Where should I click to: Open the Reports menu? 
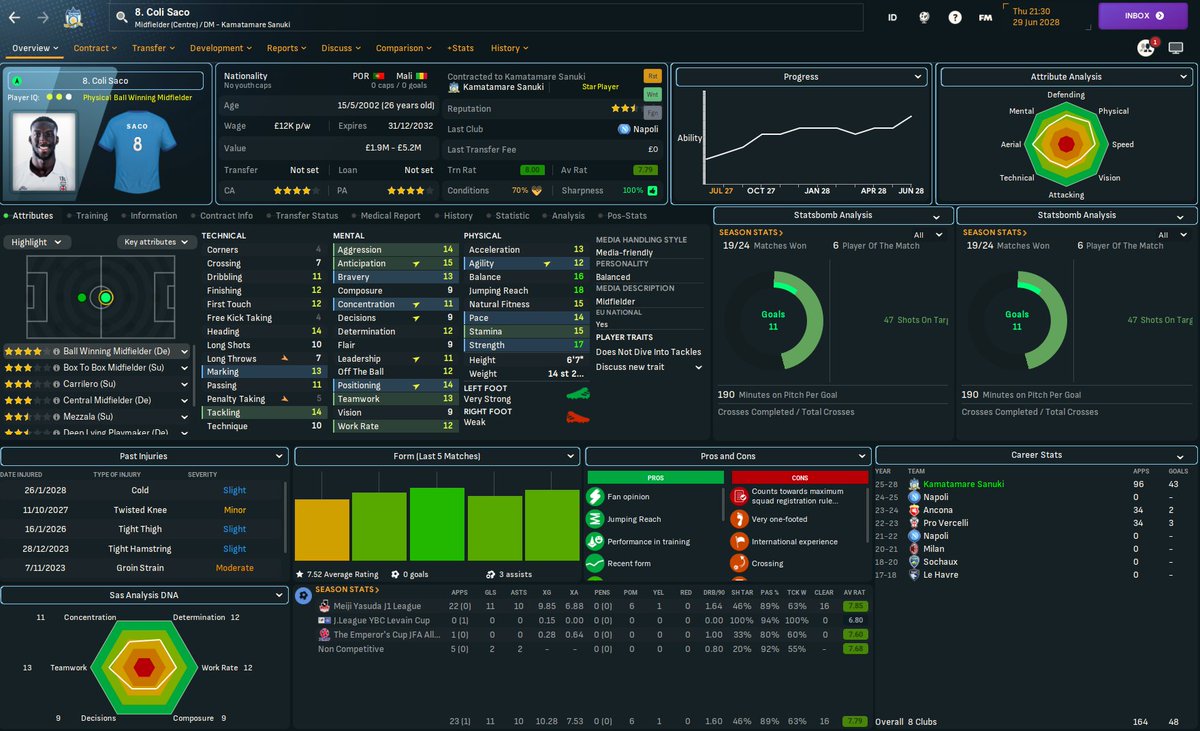coord(286,48)
